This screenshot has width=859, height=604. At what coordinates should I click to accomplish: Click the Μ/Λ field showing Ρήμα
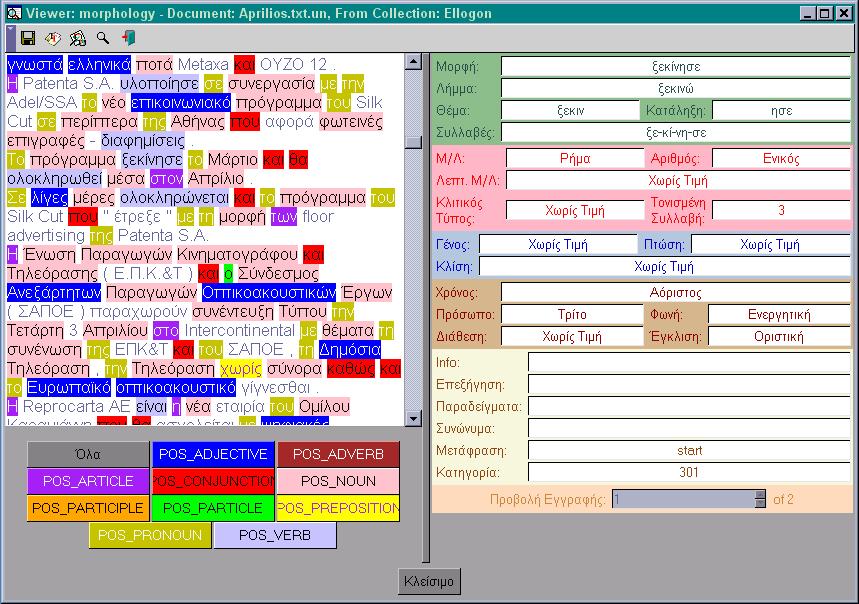point(575,159)
